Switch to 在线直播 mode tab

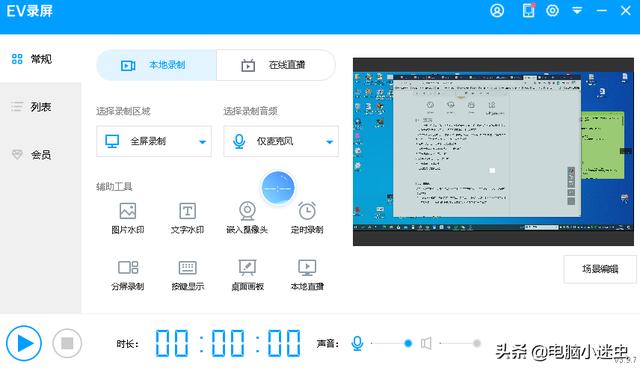pos(276,65)
